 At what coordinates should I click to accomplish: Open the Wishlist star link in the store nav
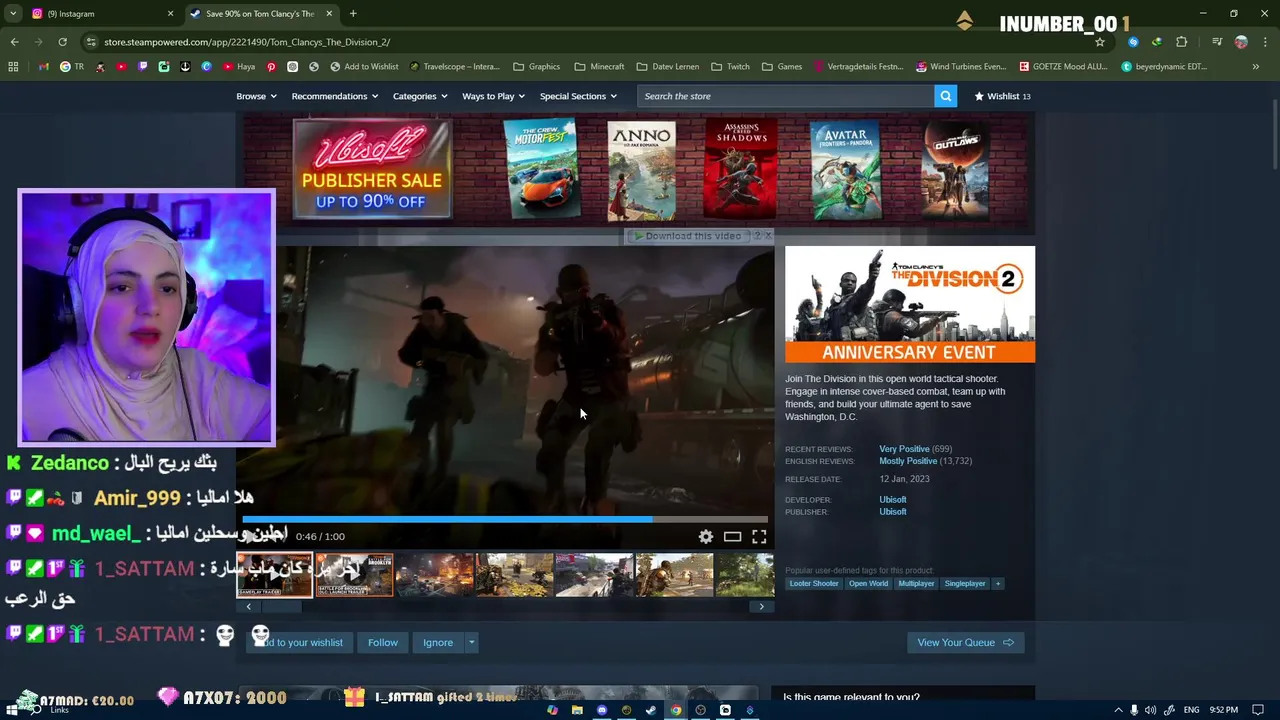(x=1002, y=96)
